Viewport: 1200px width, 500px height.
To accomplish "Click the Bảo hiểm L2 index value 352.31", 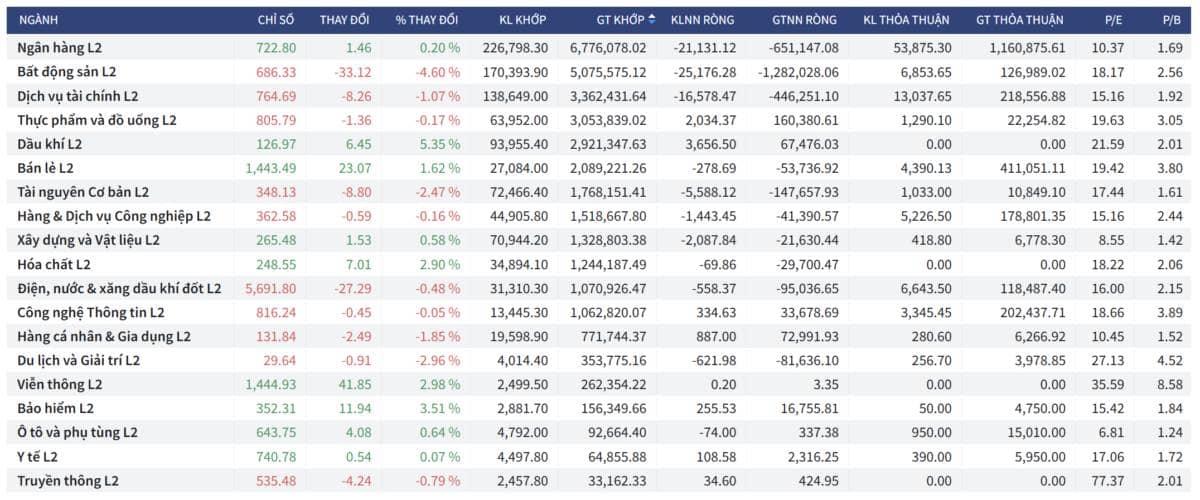I will tap(276, 408).
